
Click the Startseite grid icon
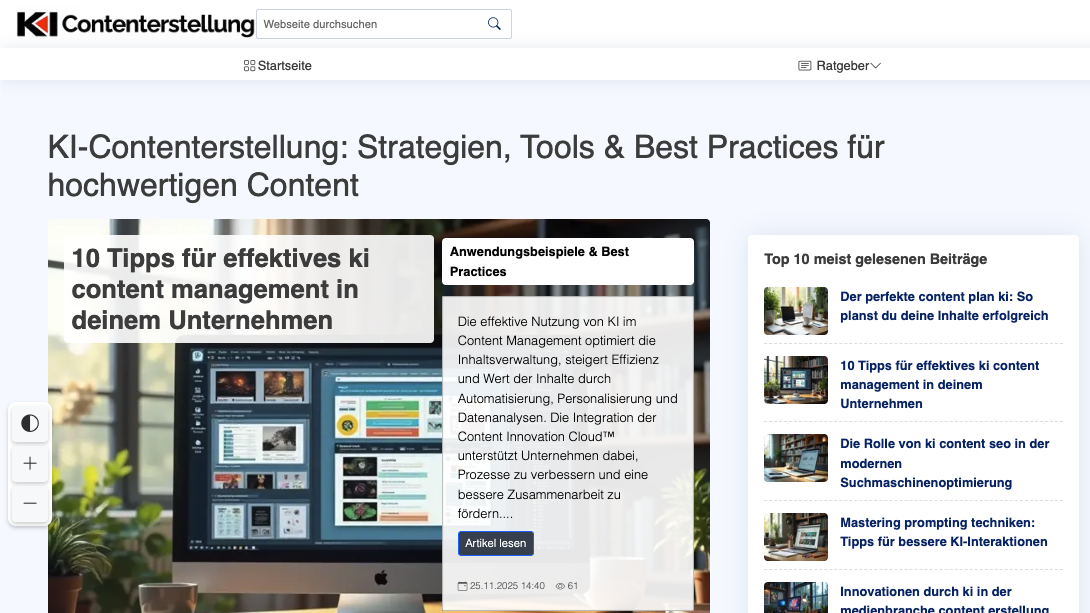249,66
